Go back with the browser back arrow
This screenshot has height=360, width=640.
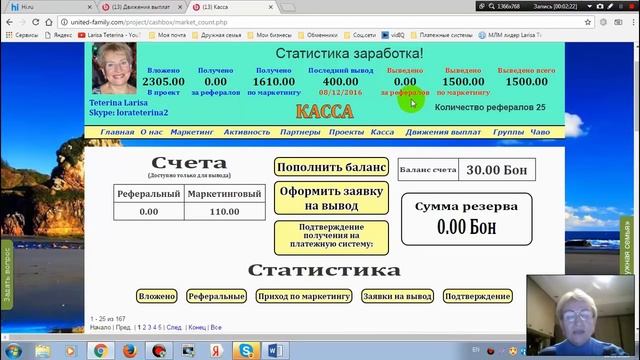pyautogui.click(x=9, y=22)
